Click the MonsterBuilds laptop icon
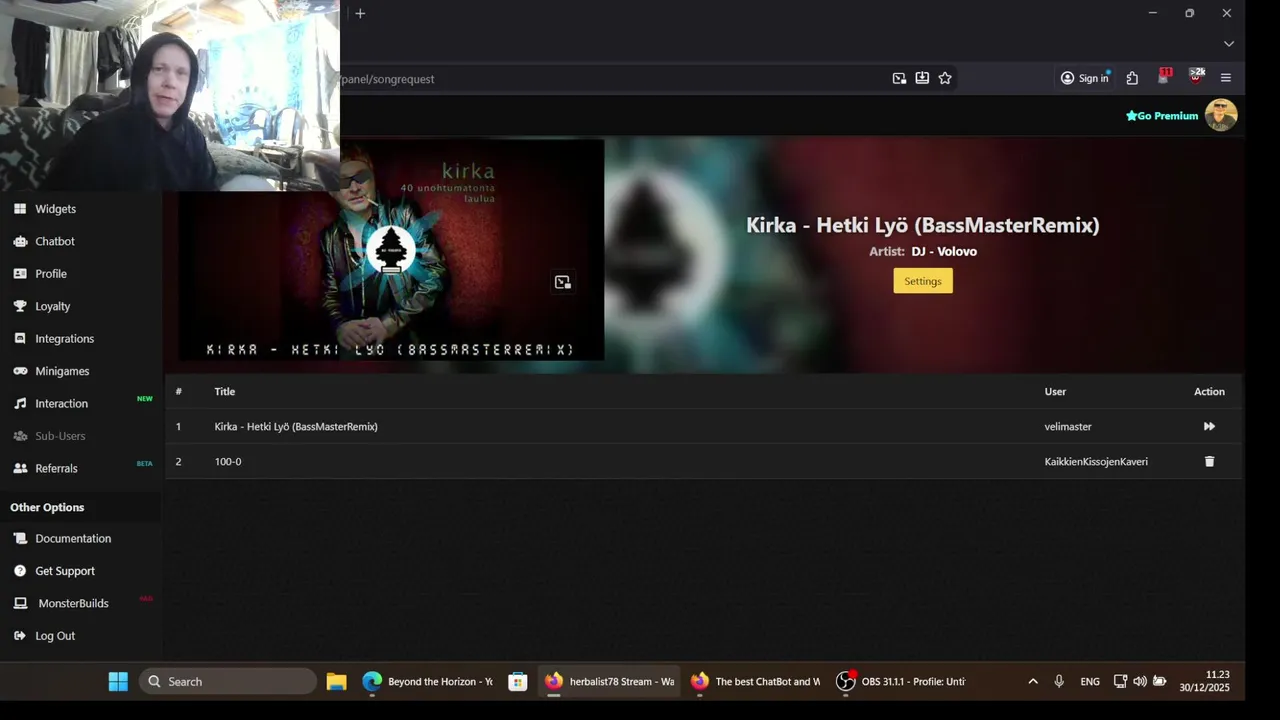The height and width of the screenshot is (720, 1280). coord(20,603)
